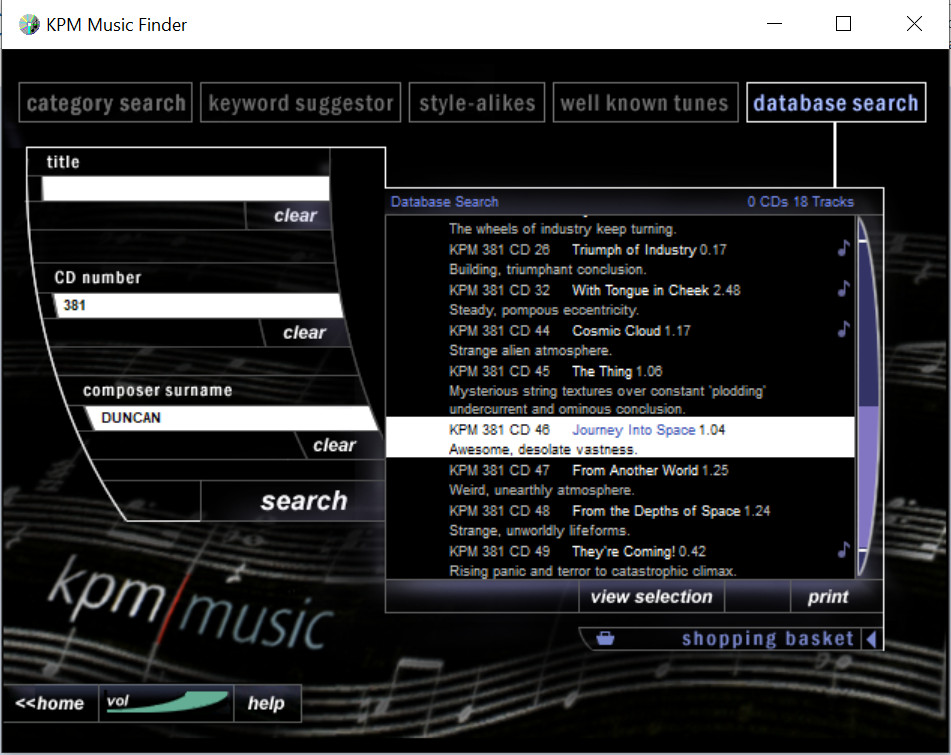The image size is (951, 755).
Task: Click 'Awesome, desolate vastness.' description
Action: (x=543, y=450)
